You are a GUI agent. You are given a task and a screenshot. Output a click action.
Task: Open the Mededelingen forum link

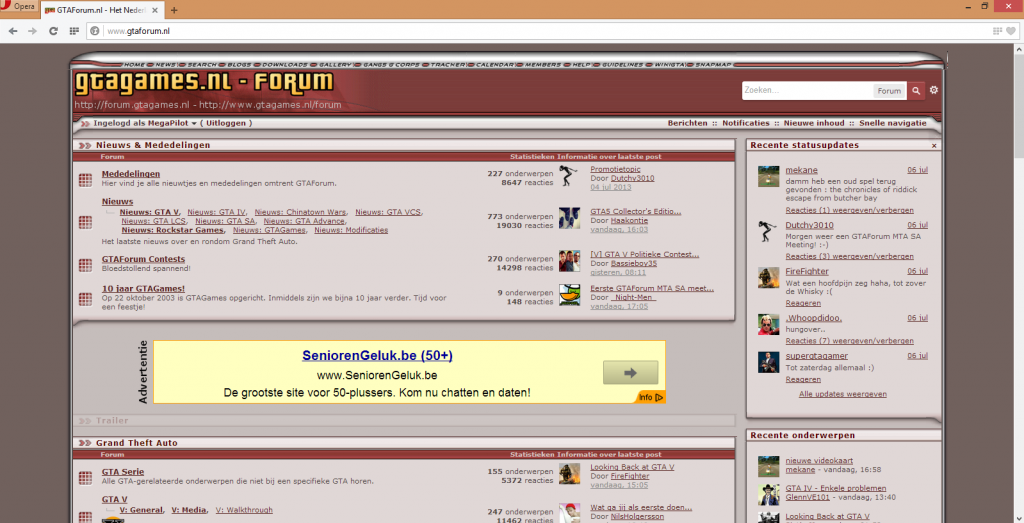(x=131, y=174)
